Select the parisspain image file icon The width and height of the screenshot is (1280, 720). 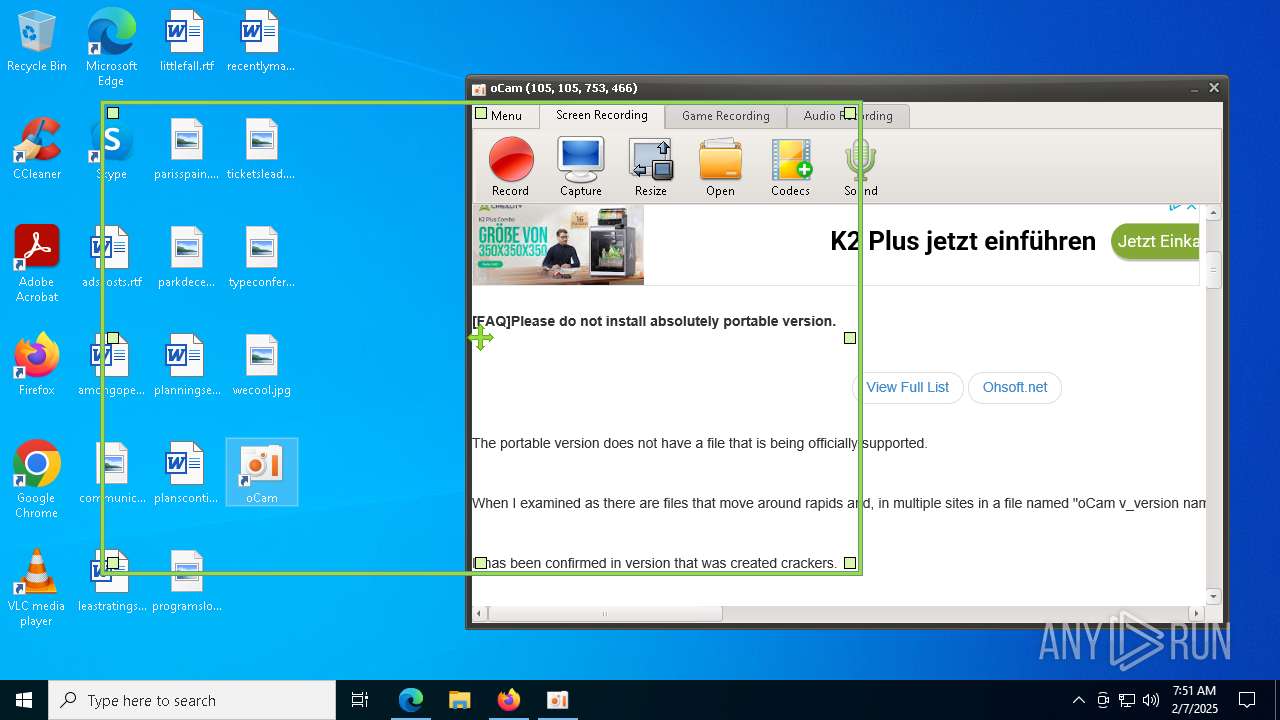[x=187, y=150]
